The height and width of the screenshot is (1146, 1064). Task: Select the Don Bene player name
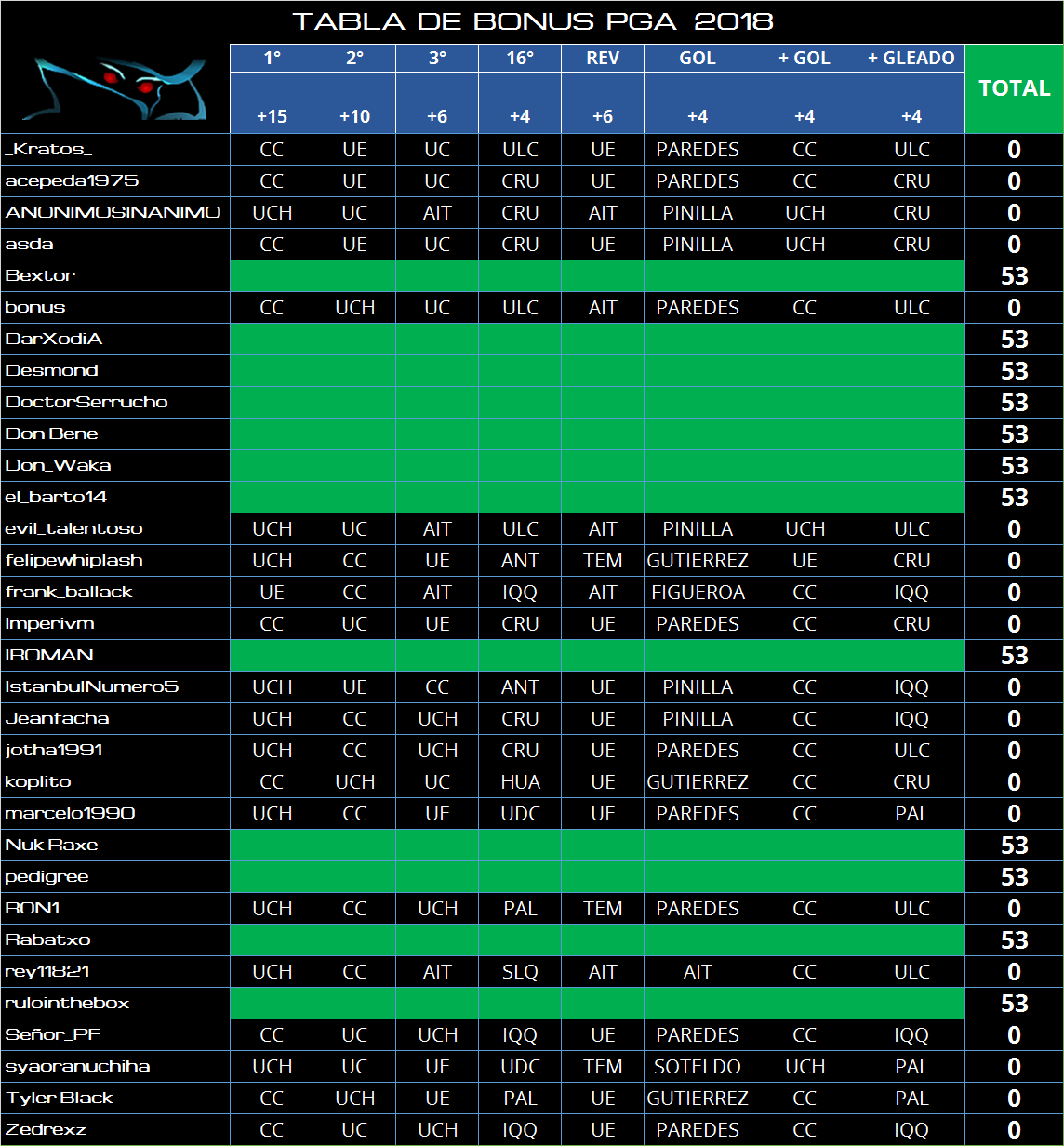[x=51, y=433]
